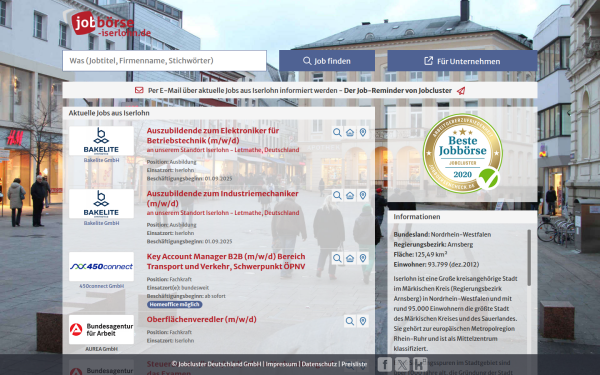Click the Aktuelle Jobs aus Iserlohn heading
This screenshot has width=600, height=375.
tap(109, 113)
